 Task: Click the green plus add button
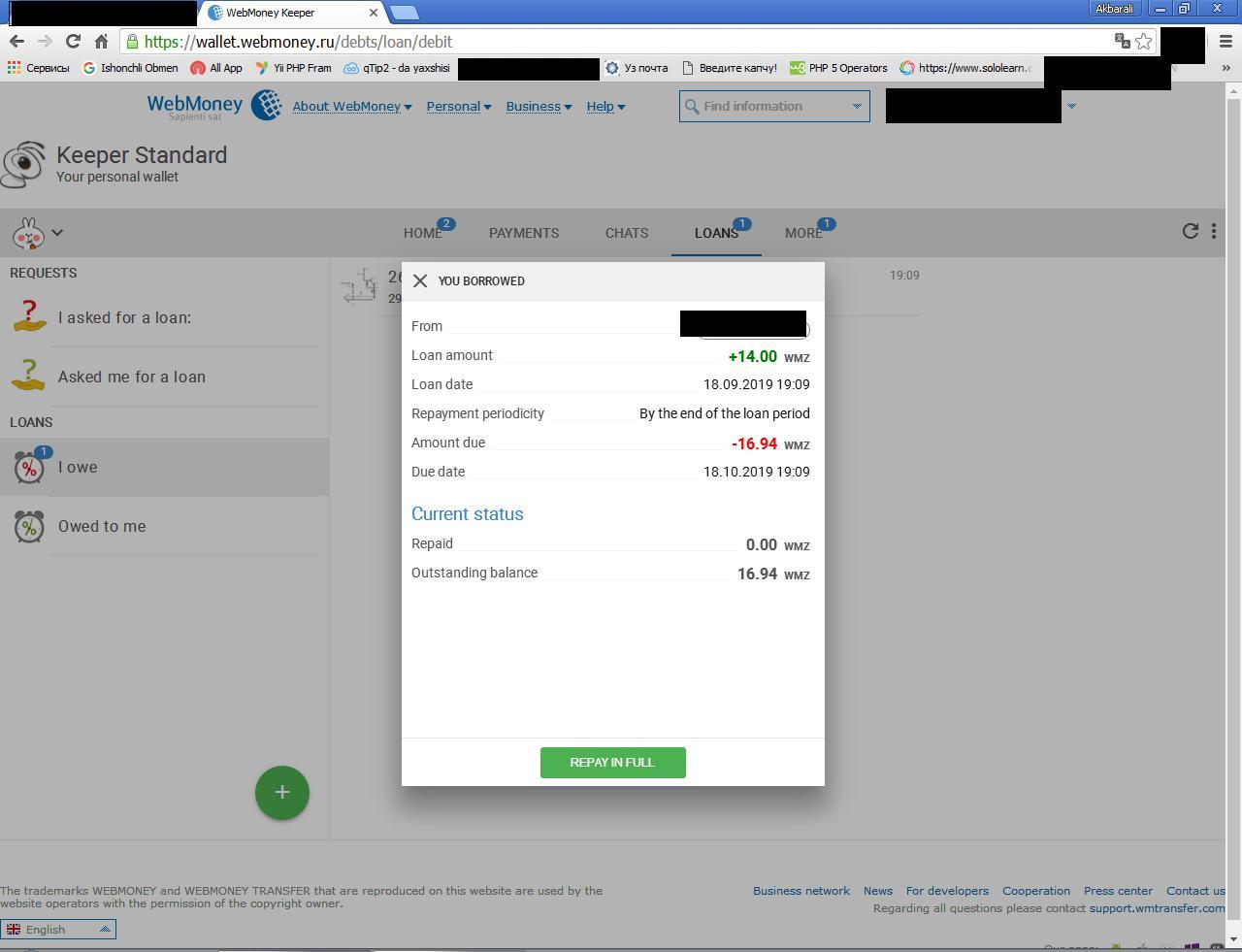pos(282,793)
